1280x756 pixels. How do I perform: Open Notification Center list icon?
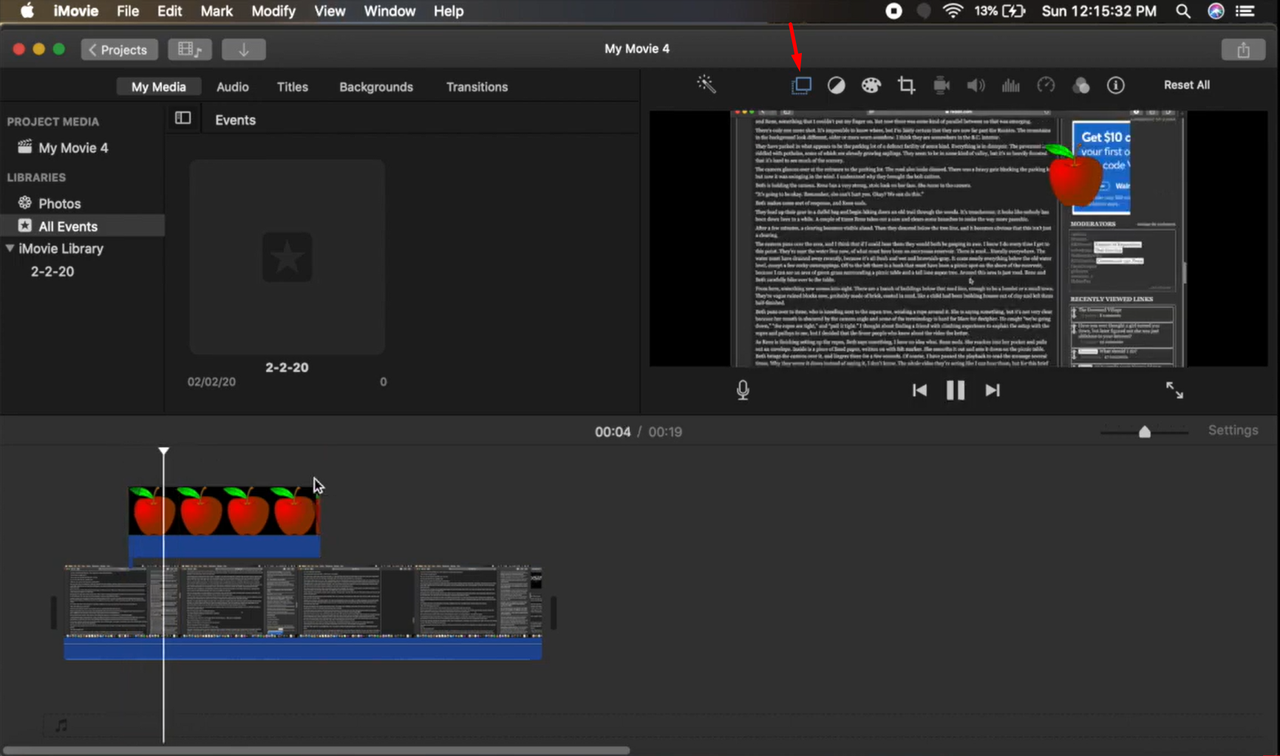point(1245,11)
